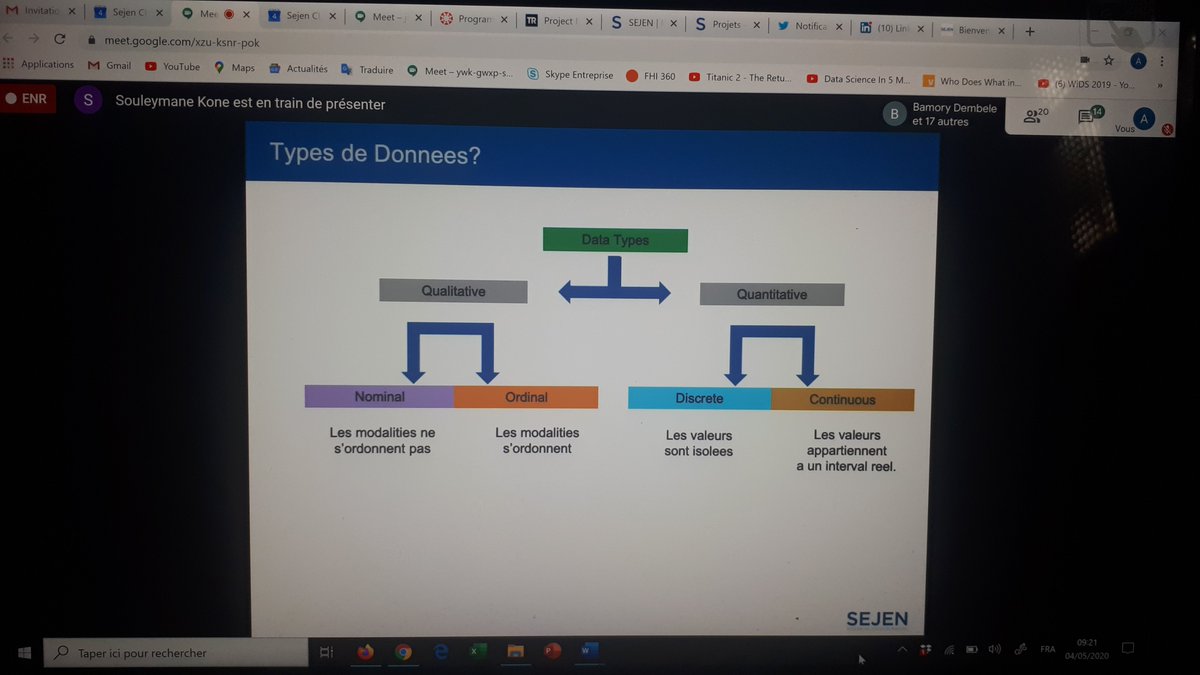Open the Windows notification center icon
The width and height of the screenshot is (1200, 675).
click(x=1127, y=647)
